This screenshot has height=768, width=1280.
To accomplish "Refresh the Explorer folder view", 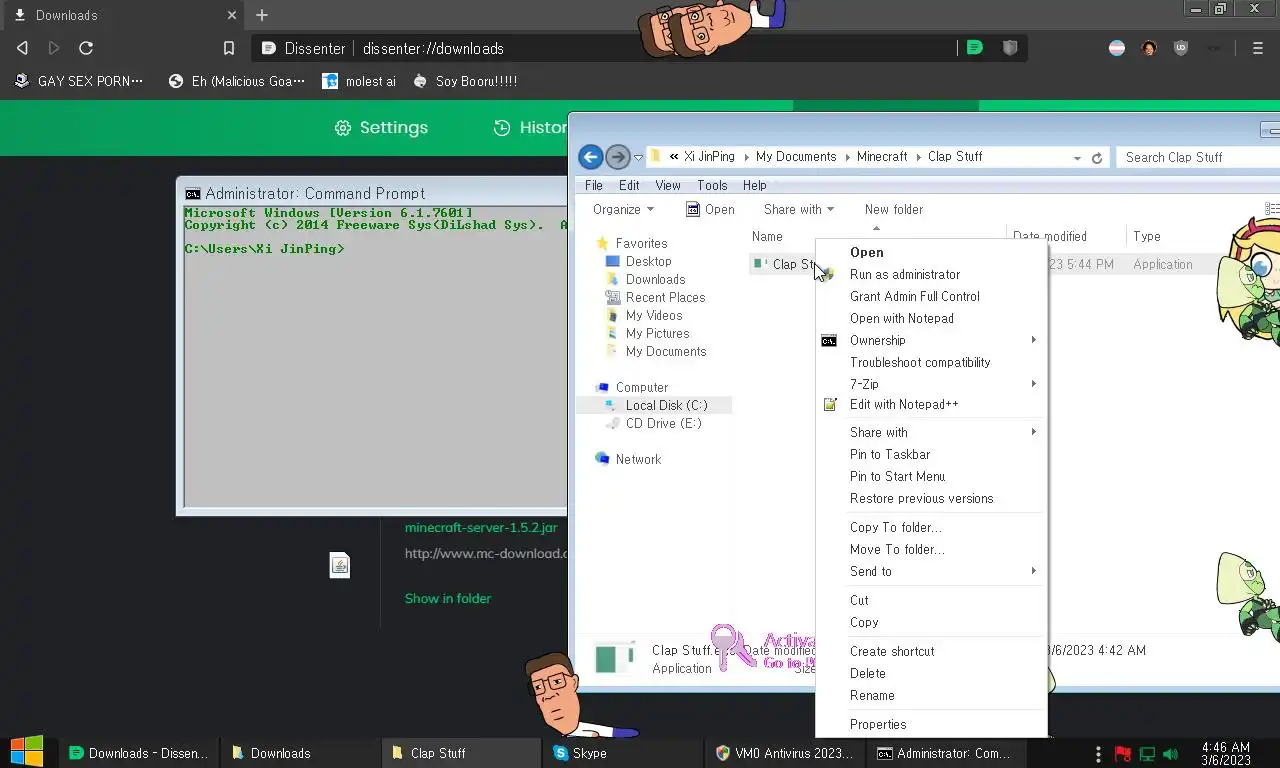I will tap(1097, 158).
